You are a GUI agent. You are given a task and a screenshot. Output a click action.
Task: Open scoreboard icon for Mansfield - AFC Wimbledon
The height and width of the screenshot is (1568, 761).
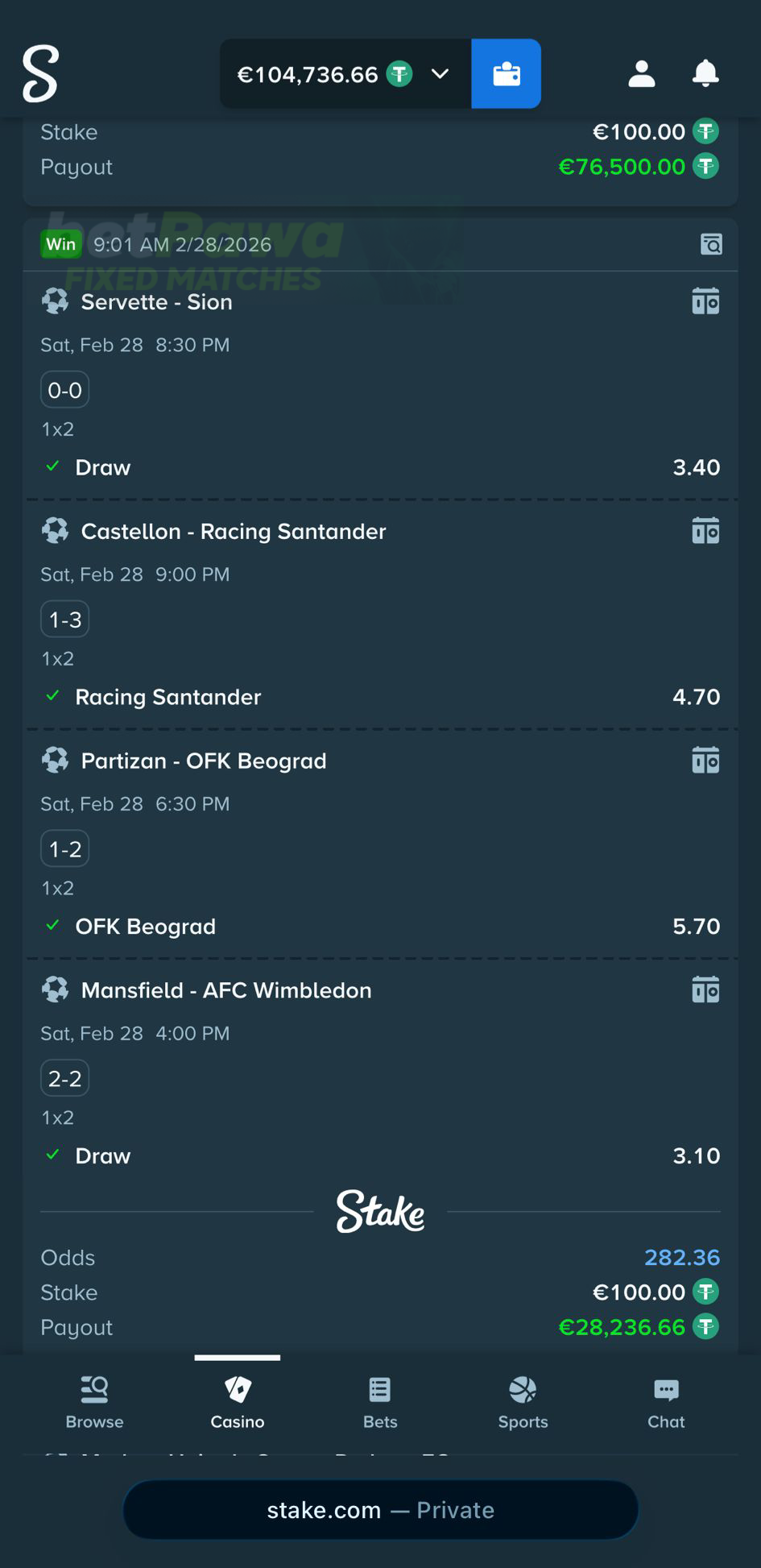click(705, 989)
